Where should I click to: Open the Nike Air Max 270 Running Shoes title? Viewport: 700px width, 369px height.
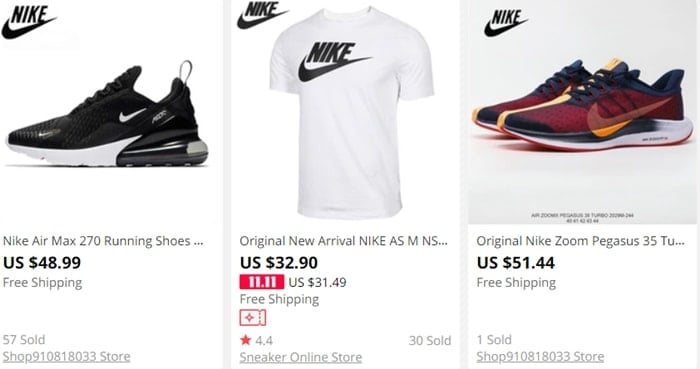(x=103, y=241)
